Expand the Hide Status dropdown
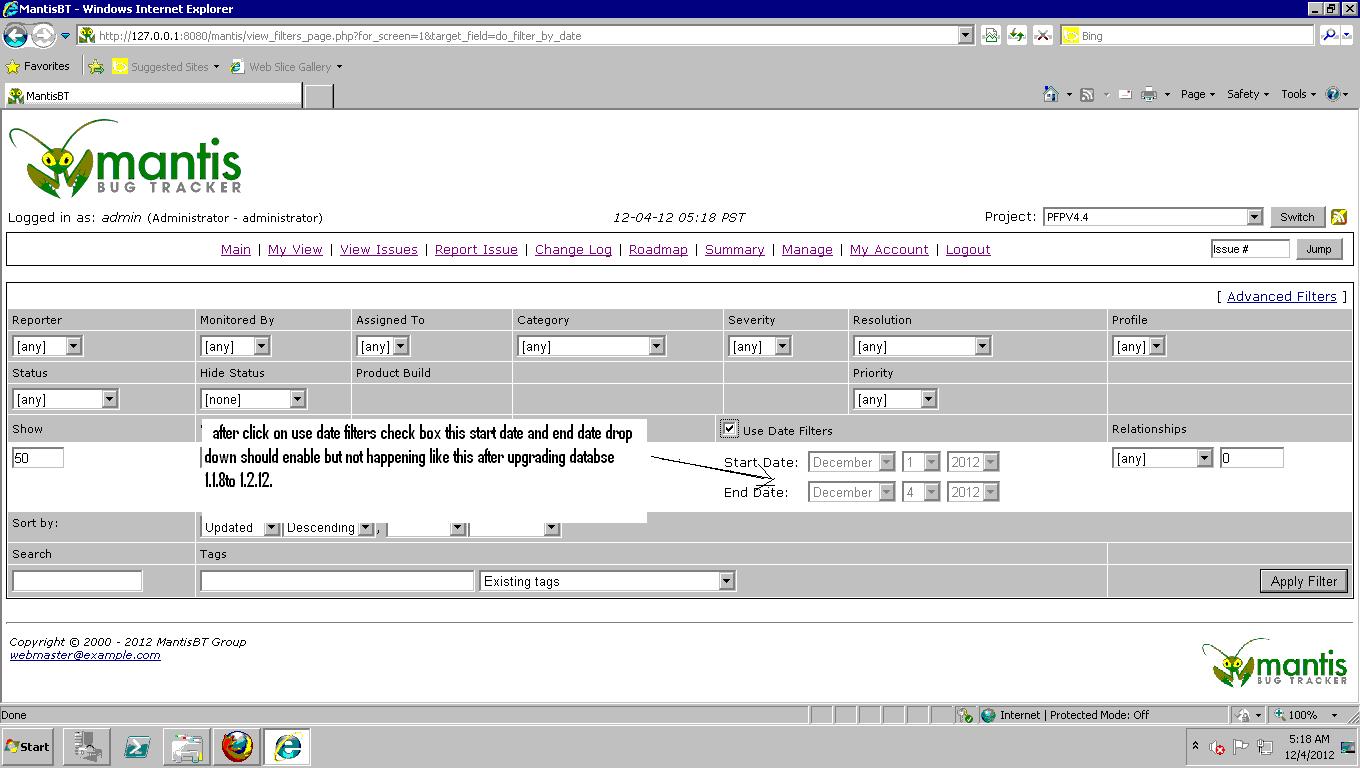This screenshot has height=768, width=1360. point(252,399)
